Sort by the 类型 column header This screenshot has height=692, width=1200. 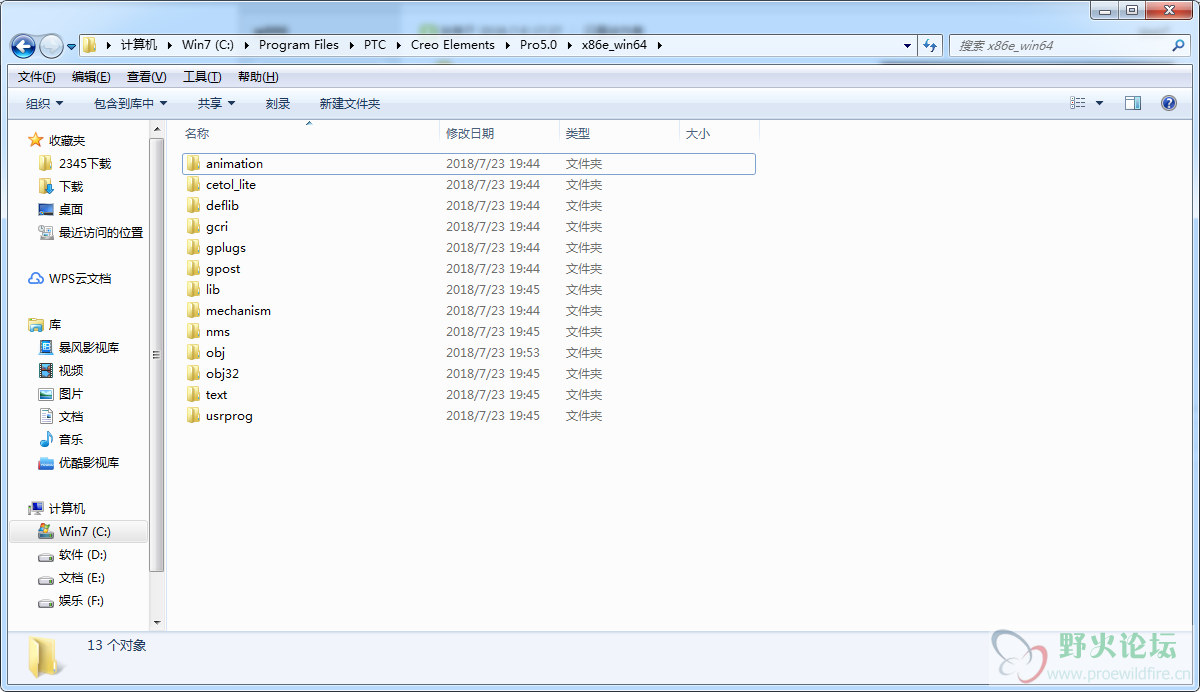(x=619, y=133)
